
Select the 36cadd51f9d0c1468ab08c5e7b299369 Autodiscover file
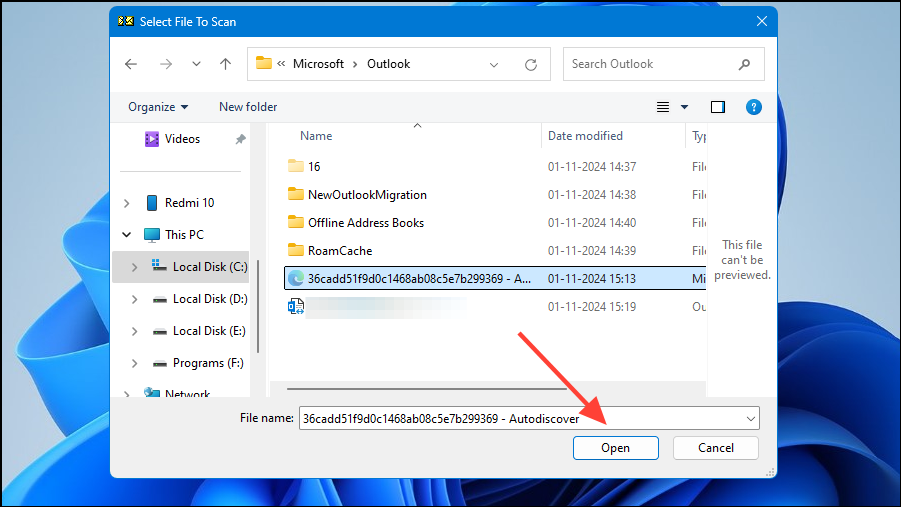click(x=495, y=279)
